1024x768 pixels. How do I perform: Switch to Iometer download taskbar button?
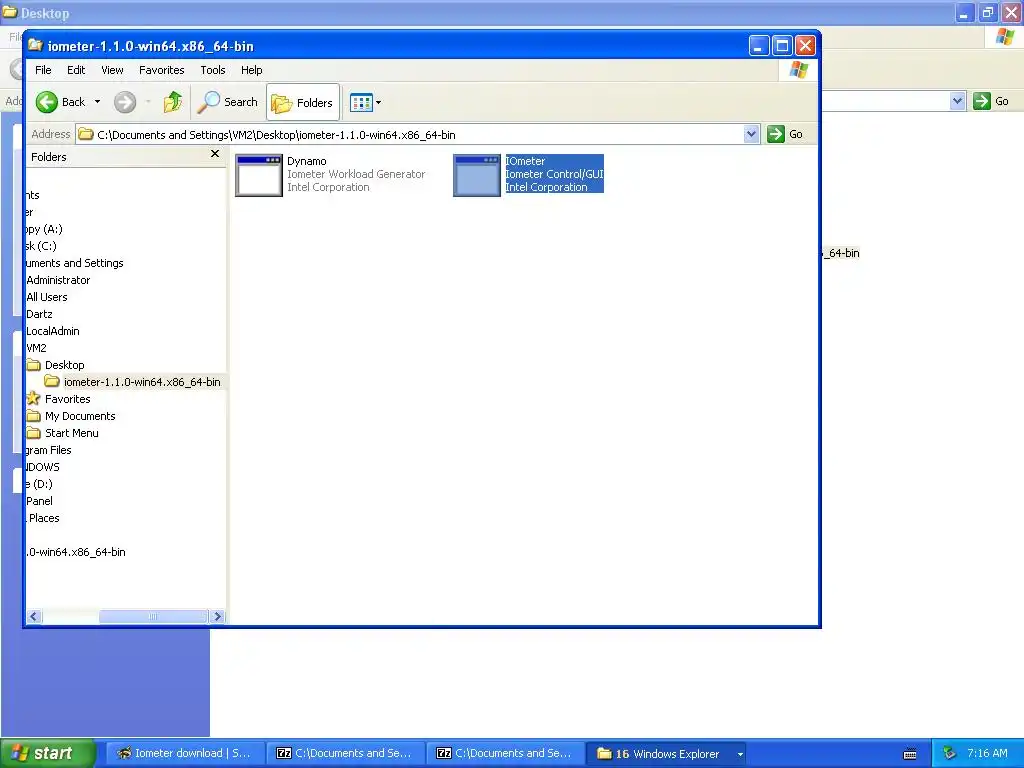(185, 753)
